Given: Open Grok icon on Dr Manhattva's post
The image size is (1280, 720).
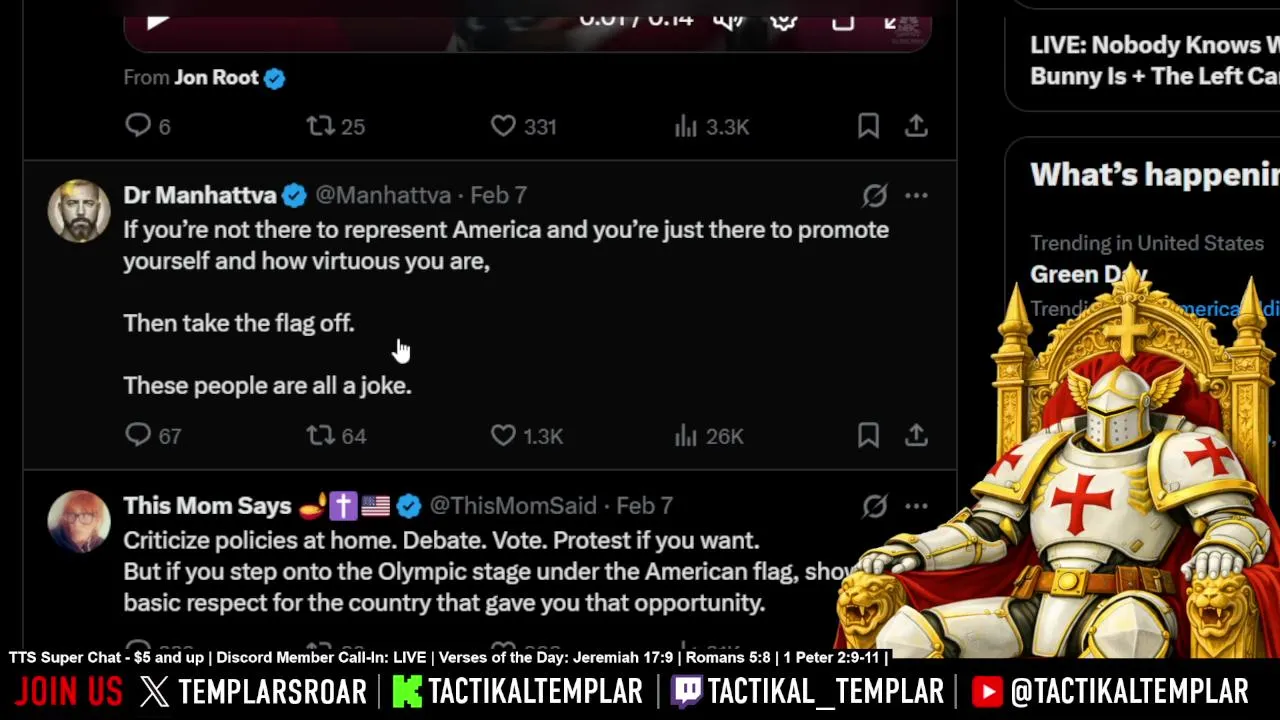Looking at the screenshot, I should [x=874, y=195].
